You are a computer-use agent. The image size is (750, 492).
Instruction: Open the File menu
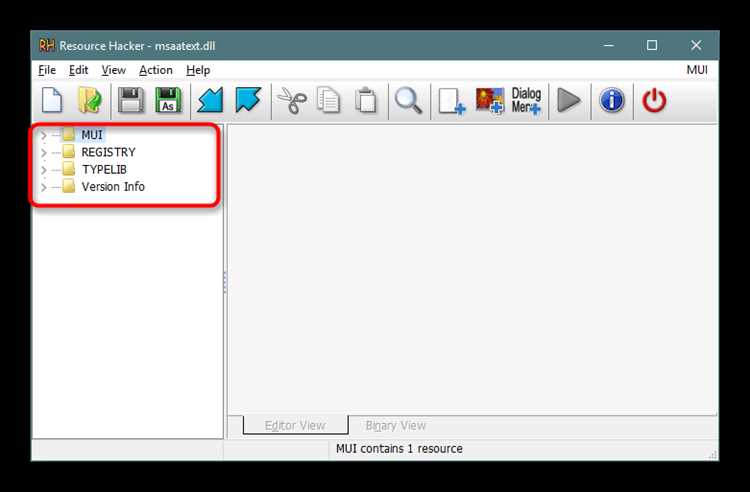pos(47,70)
